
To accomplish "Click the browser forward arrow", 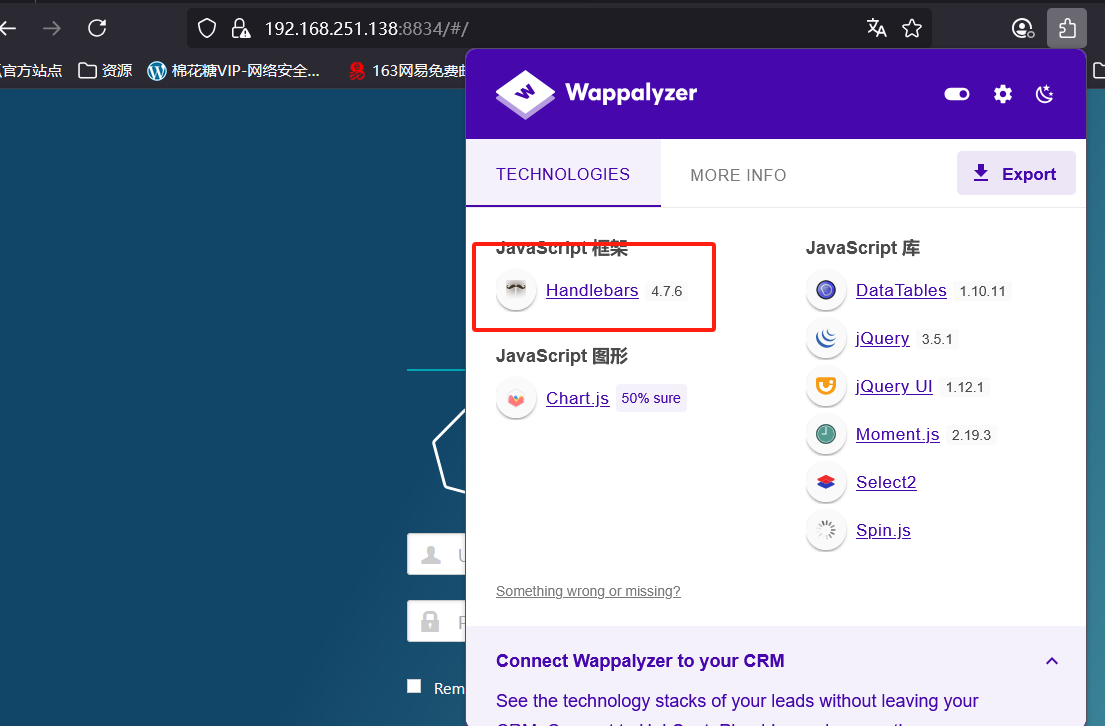I will pos(51,28).
